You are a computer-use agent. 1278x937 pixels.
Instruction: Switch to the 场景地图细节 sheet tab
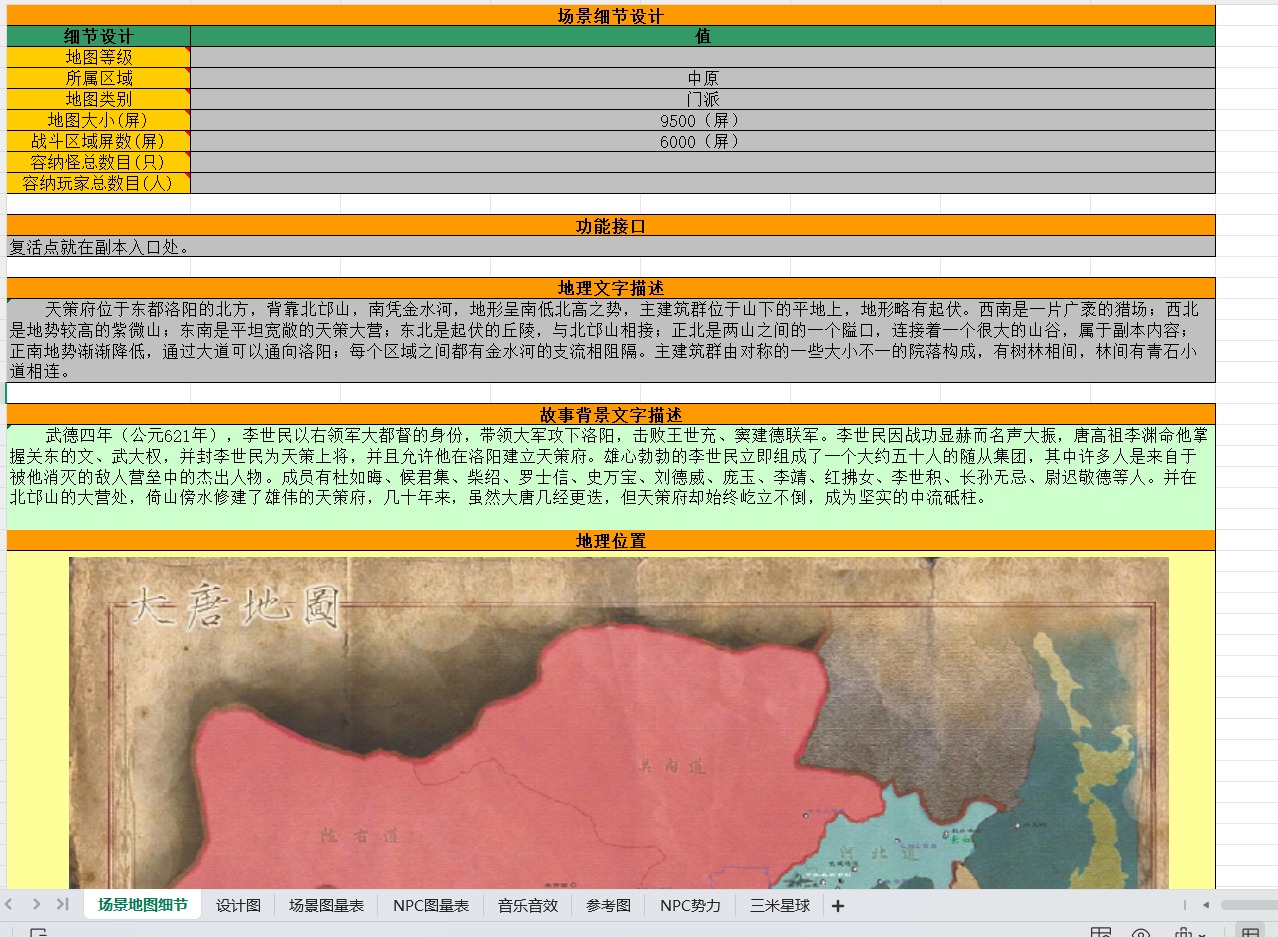coord(142,905)
